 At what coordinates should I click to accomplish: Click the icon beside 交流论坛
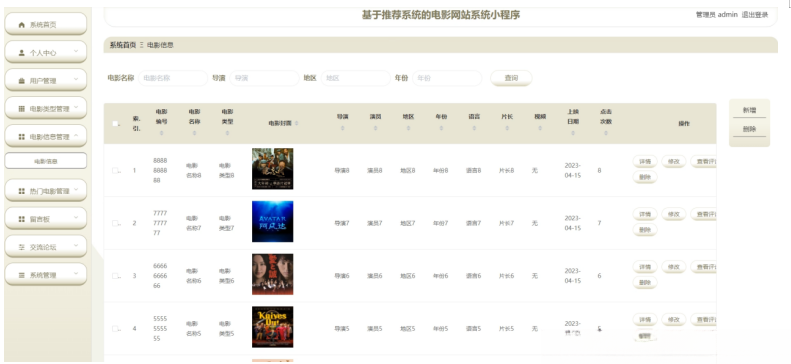(x=21, y=247)
